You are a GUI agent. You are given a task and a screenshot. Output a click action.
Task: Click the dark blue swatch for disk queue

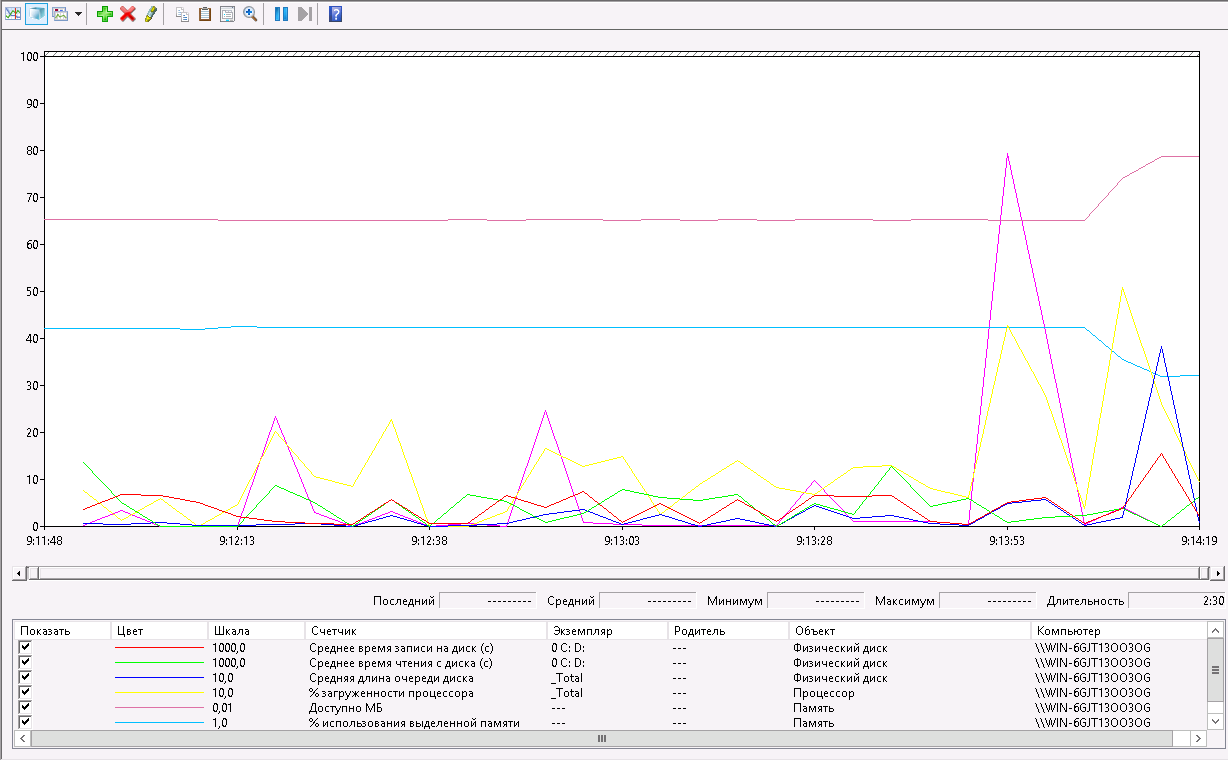pos(159,678)
